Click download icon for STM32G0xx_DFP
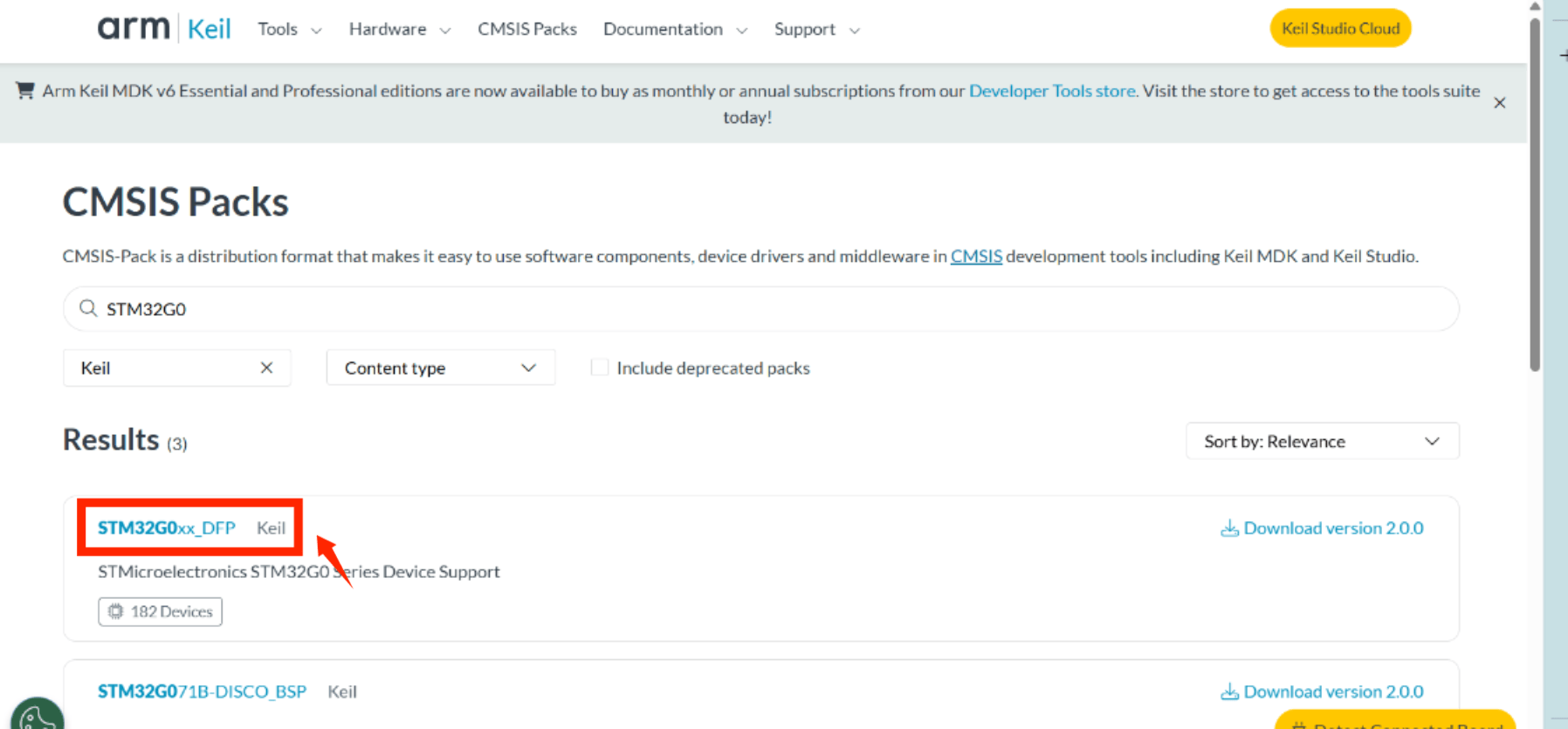Screen dimensions: 1568x729 tap(1229, 528)
